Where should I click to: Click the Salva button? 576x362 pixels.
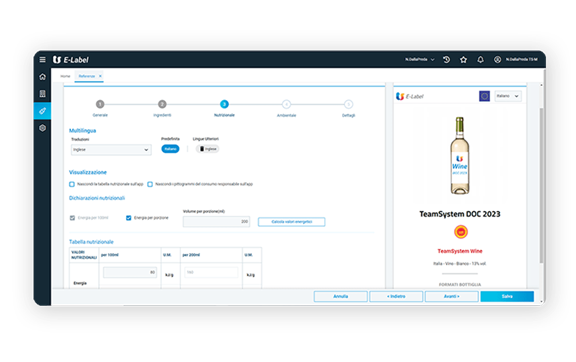(x=507, y=296)
